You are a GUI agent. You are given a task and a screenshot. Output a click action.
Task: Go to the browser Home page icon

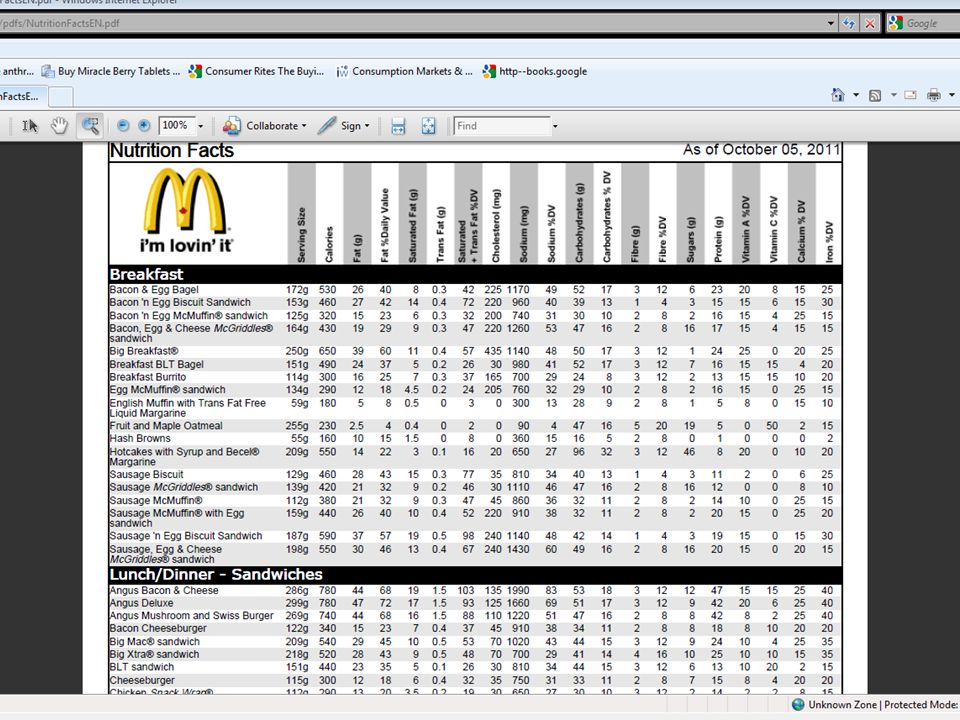point(838,95)
